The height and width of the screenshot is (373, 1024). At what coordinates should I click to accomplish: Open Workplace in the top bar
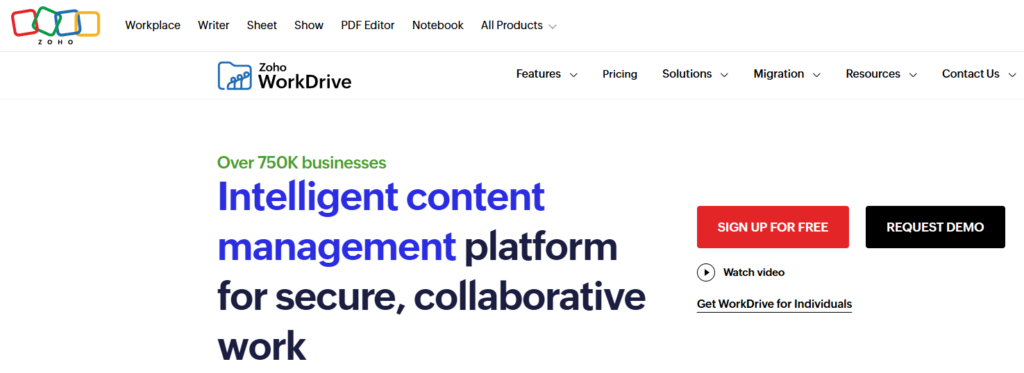tap(153, 25)
